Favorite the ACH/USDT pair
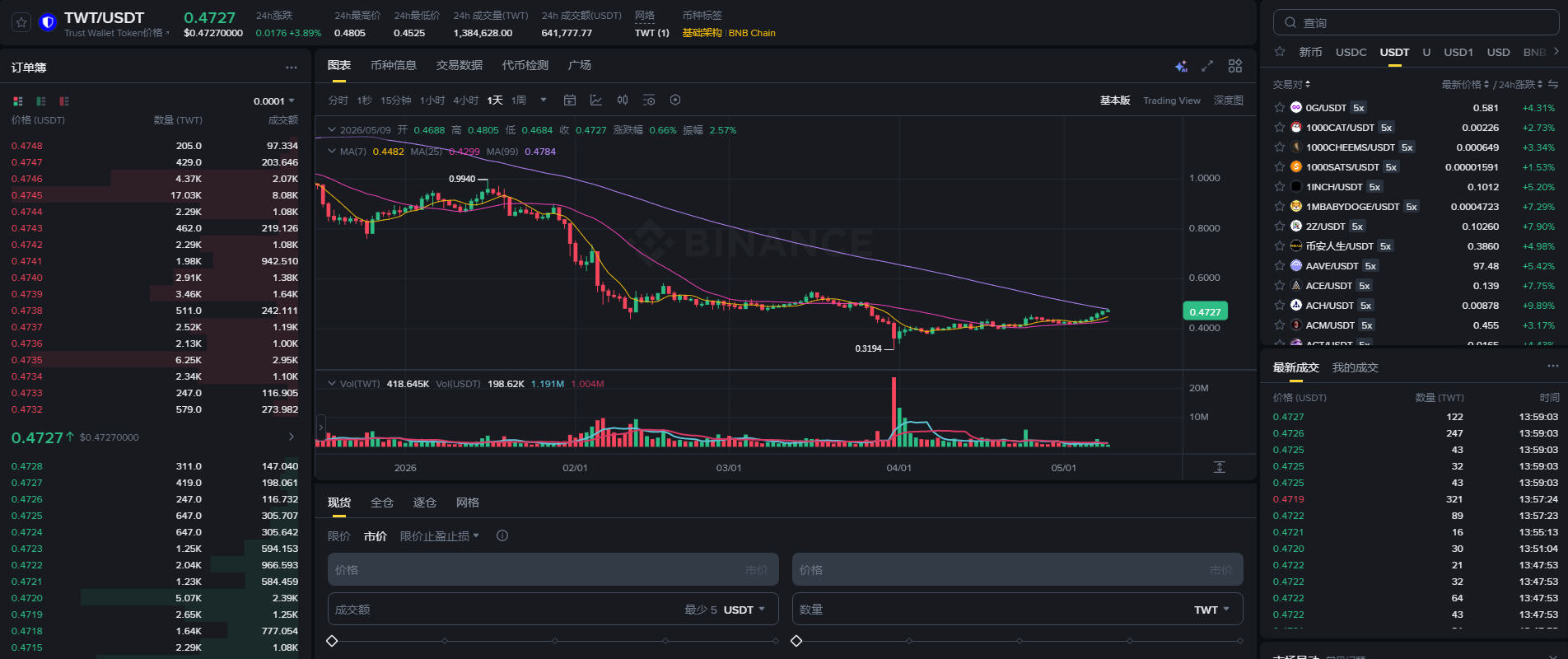This screenshot has width=1568, height=659. tap(1280, 306)
